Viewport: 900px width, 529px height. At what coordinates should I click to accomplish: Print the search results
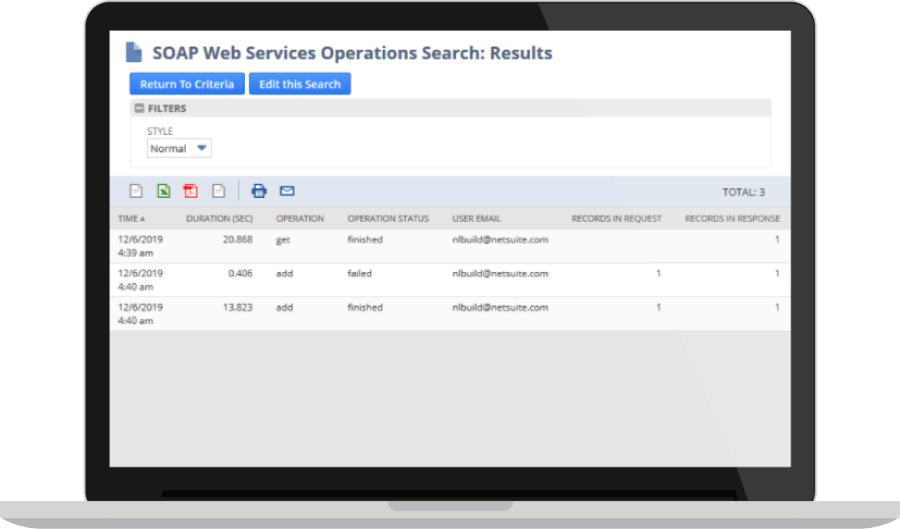point(259,191)
